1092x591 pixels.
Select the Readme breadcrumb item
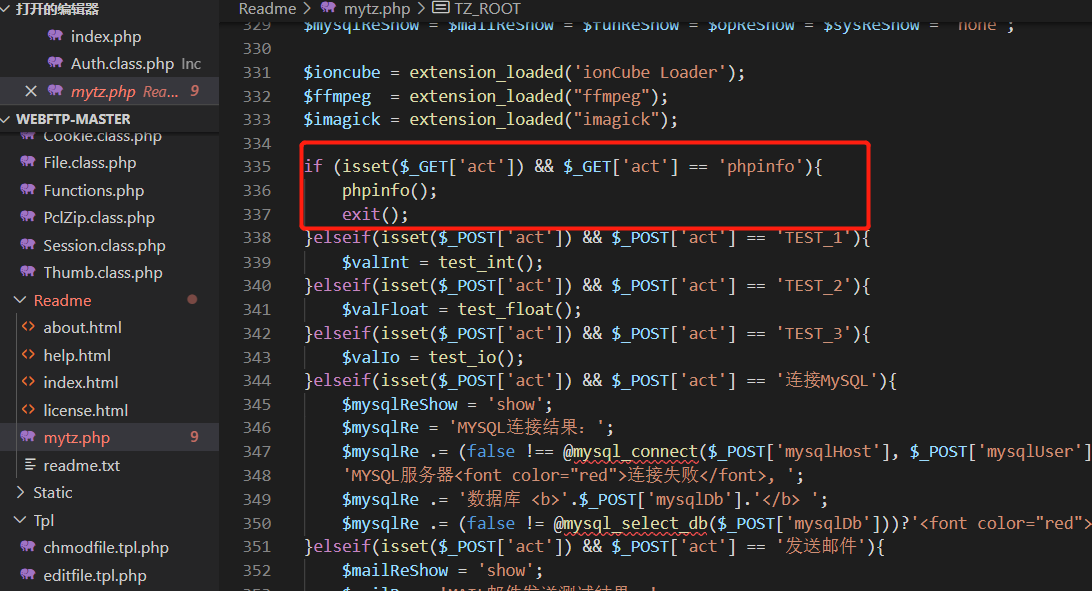pos(267,9)
